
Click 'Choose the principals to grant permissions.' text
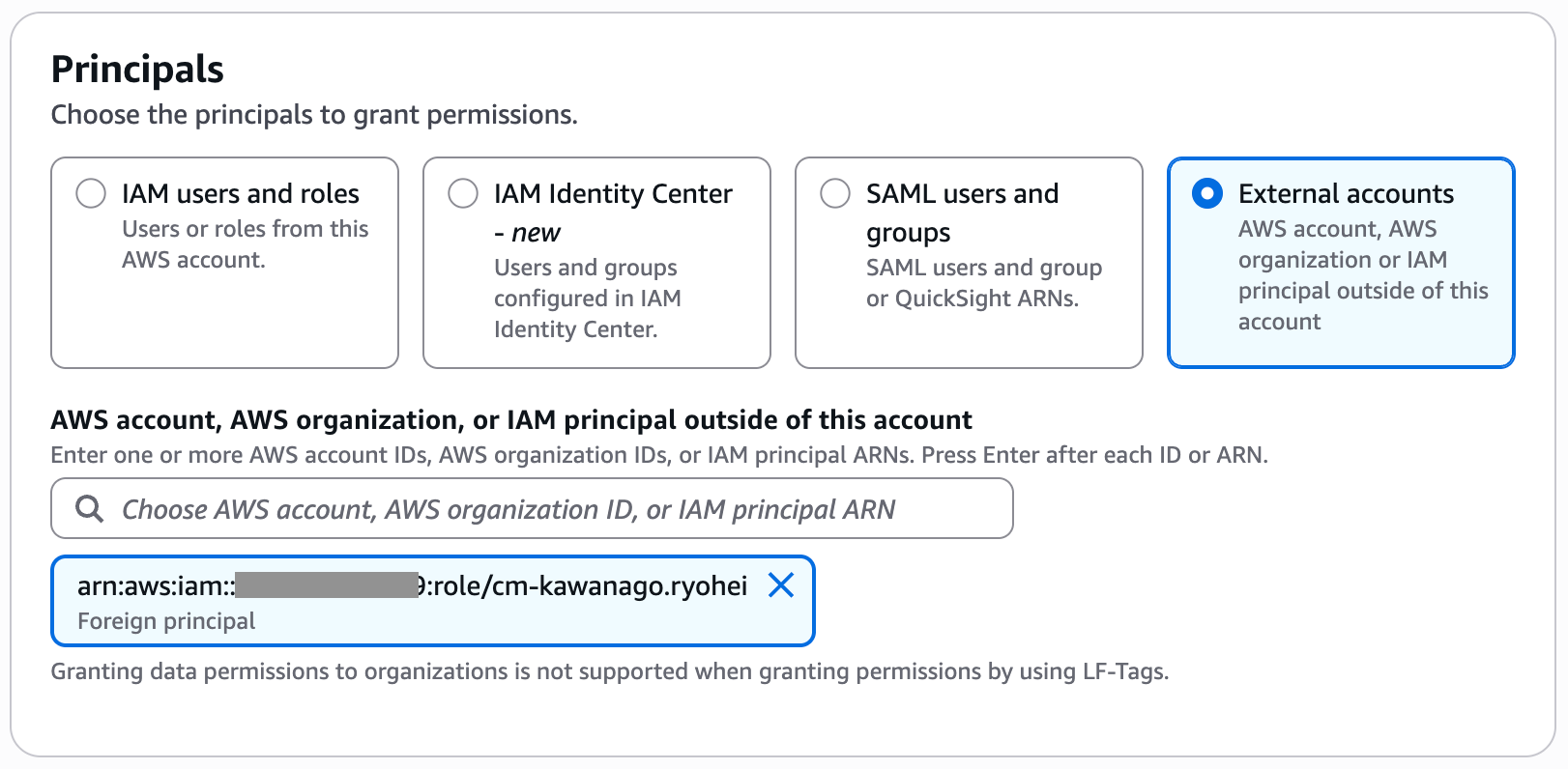314,115
